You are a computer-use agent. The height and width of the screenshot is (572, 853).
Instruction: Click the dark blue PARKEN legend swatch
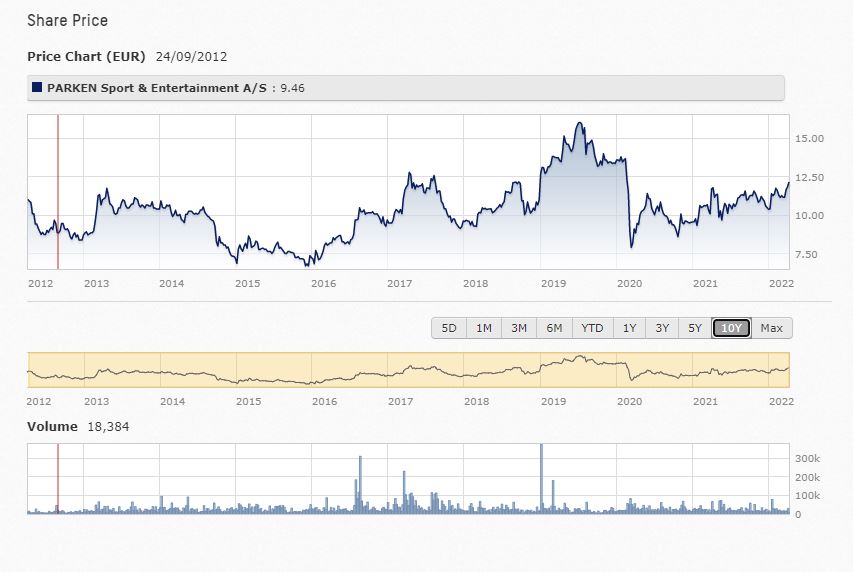(x=37, y=88)
